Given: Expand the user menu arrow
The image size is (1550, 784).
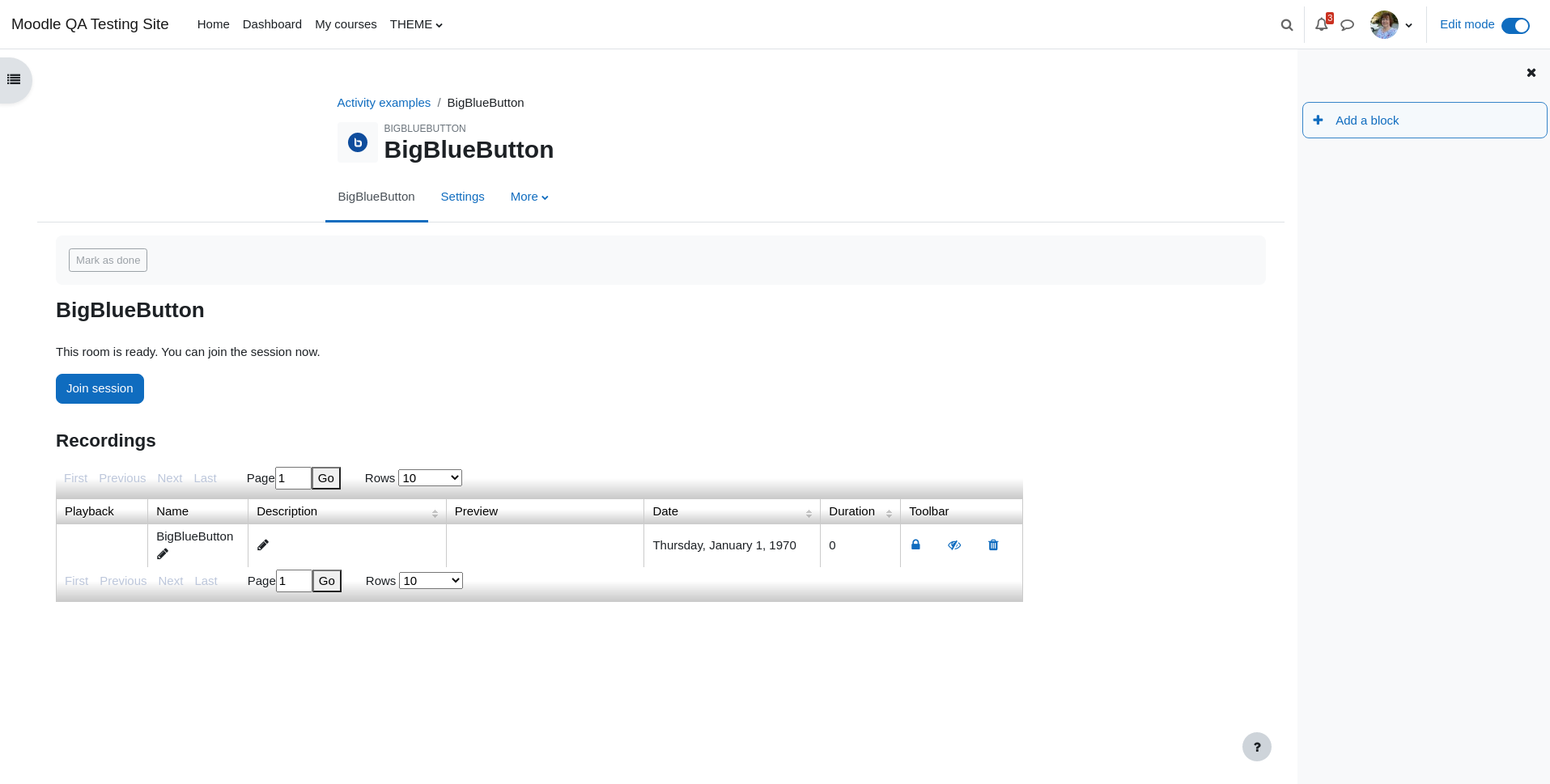Looking at the screenshot, I should coord(1409,26).
